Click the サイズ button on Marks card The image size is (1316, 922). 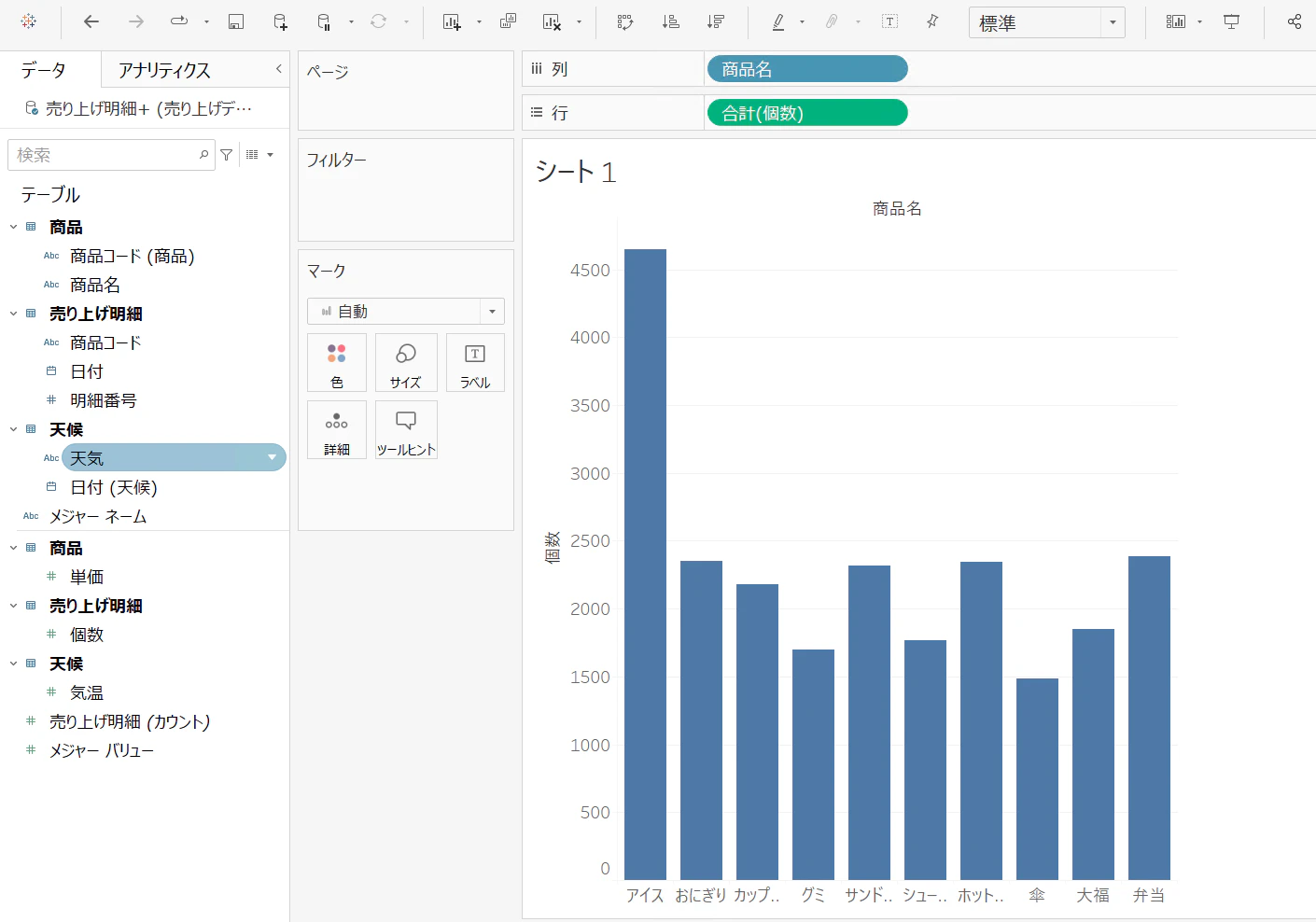[x=406, y=363]
